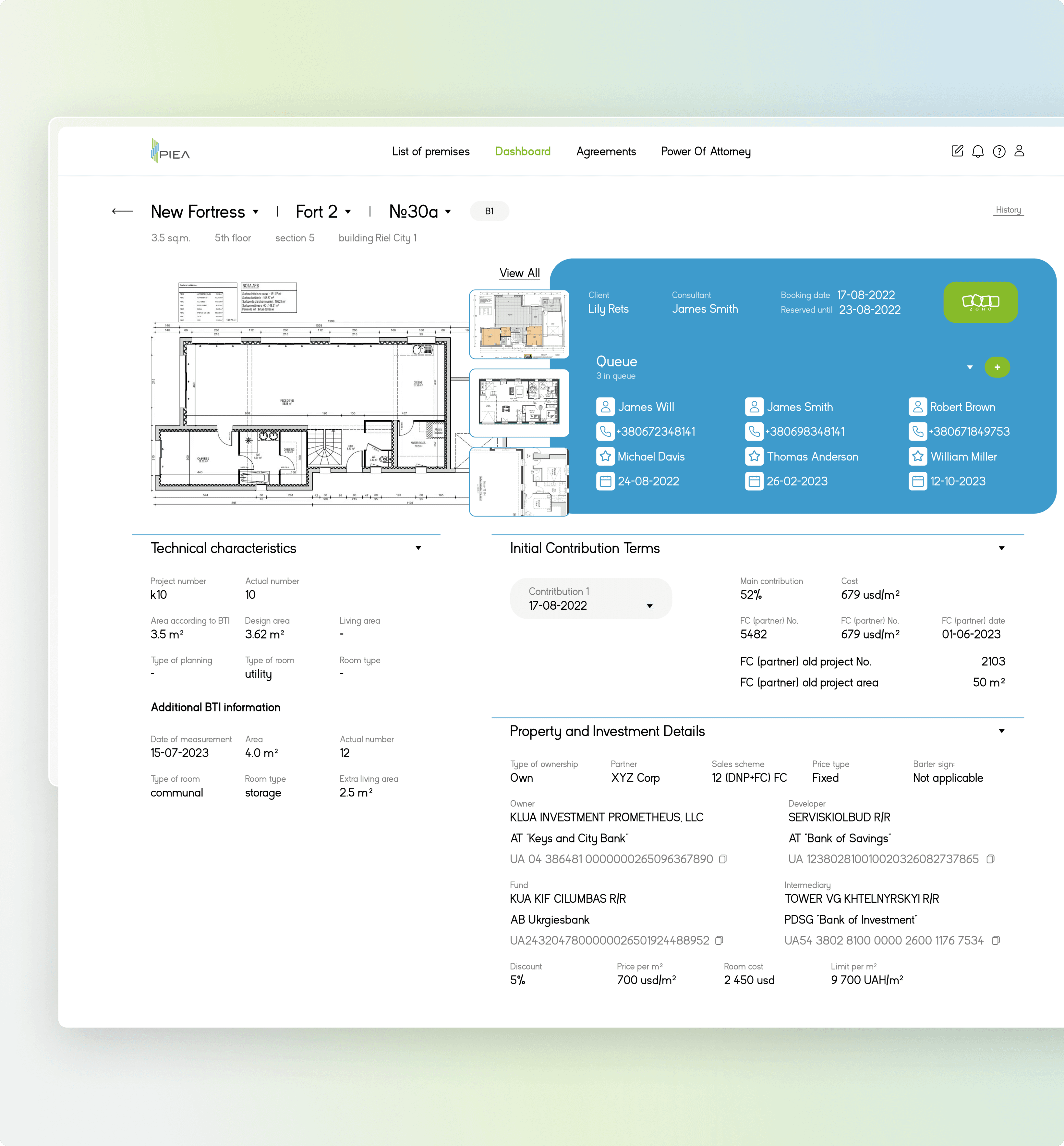The image size is (1064, 1146).
Task: Click the PIEA logo
Action: point(170,151)
